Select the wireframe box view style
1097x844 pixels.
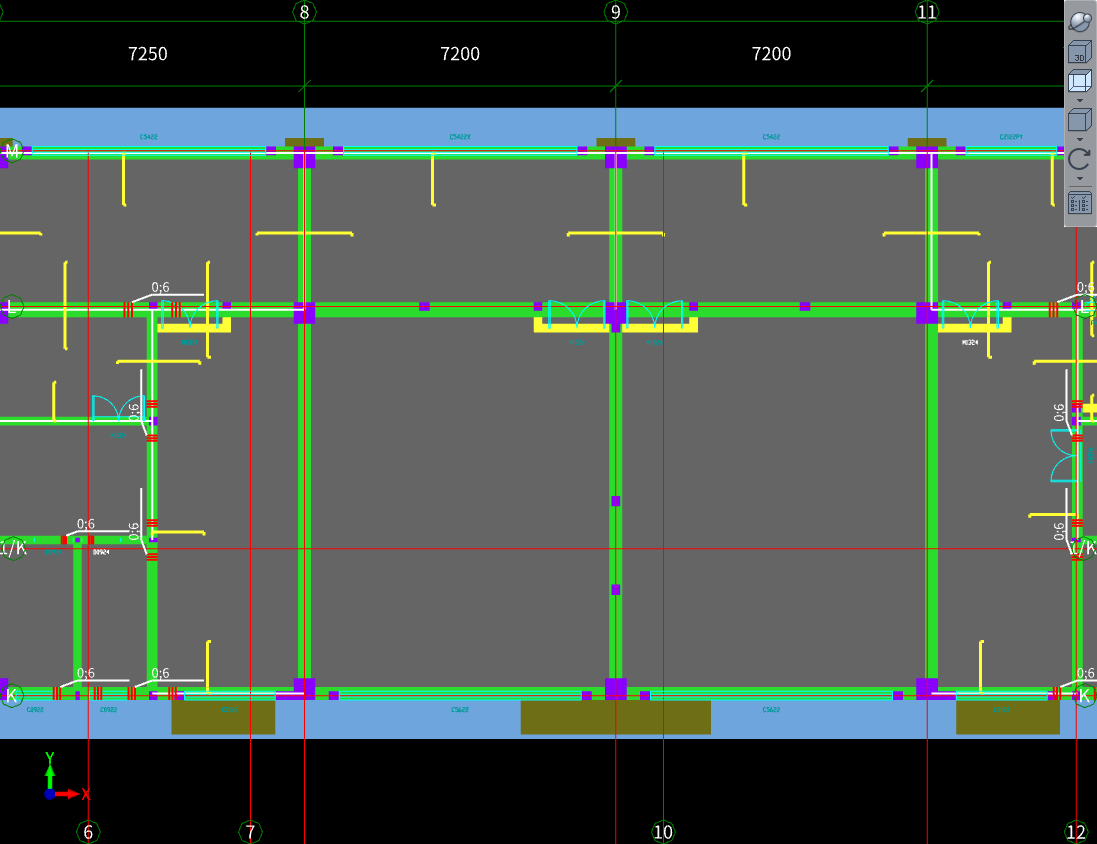point(1080,80)
